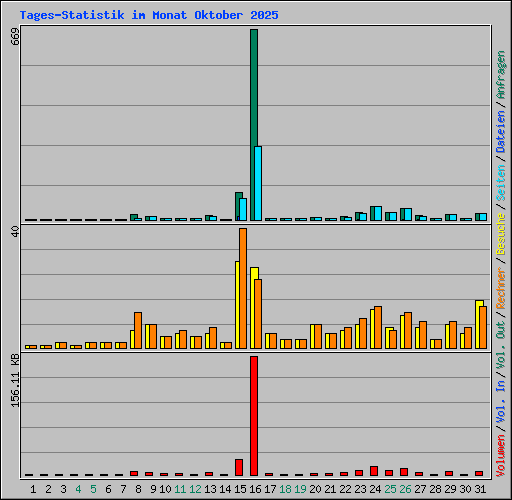Click the 'Vol. In' legend label

click(501, 402)
